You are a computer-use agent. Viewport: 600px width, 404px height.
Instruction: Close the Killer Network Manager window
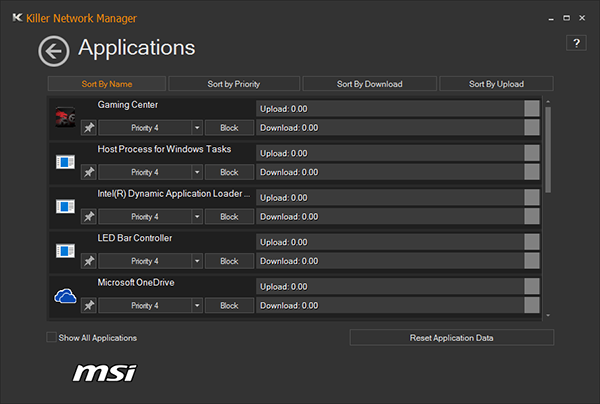tap(582, 18)
